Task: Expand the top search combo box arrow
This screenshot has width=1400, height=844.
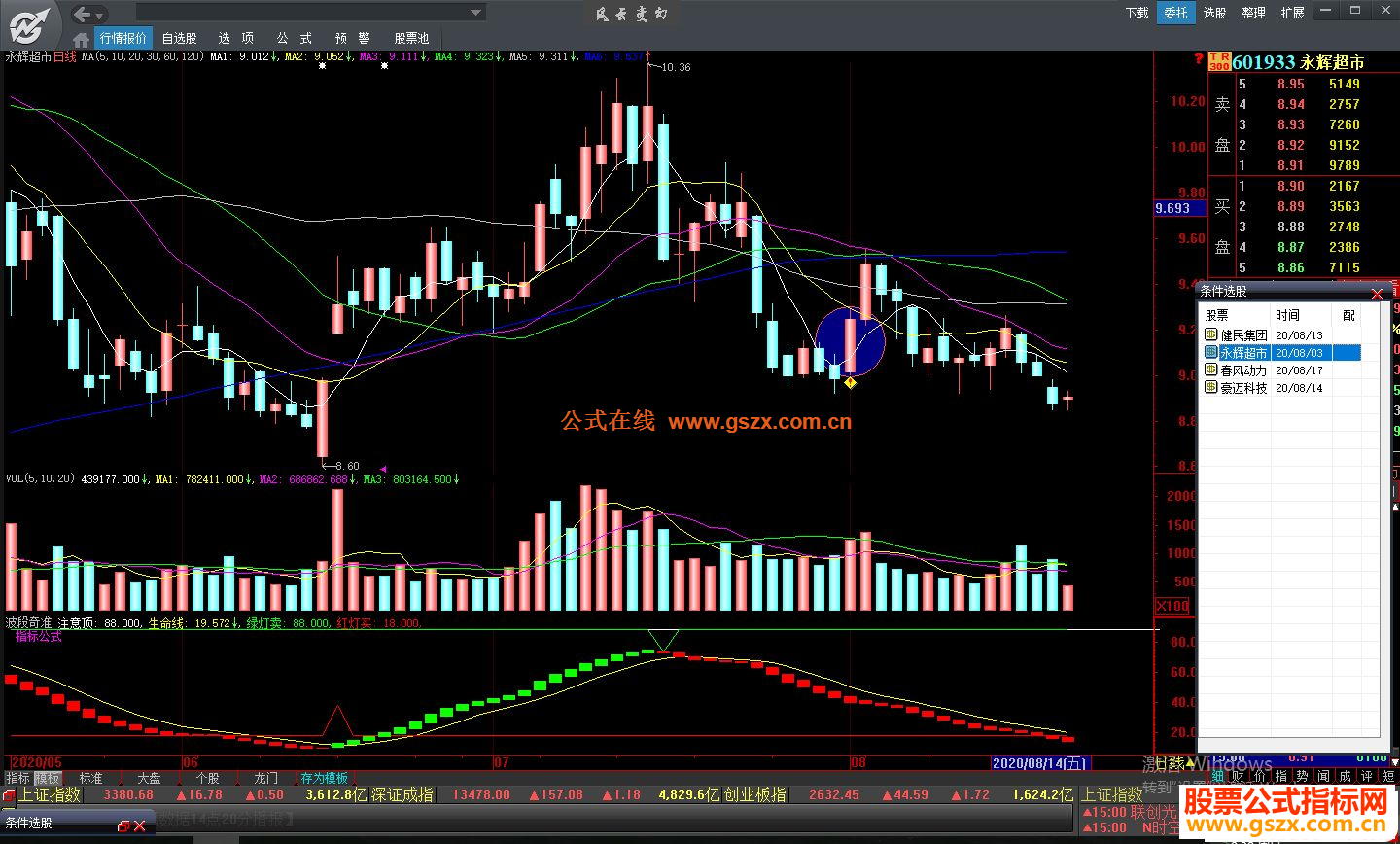Action: (476, 13)
